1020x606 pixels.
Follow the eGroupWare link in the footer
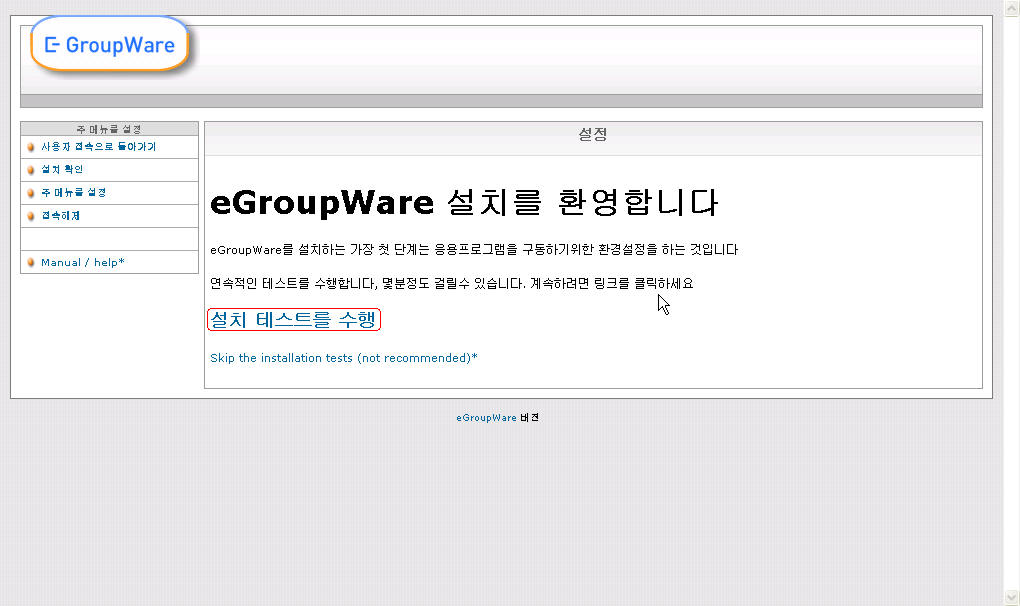coord(486,418)
